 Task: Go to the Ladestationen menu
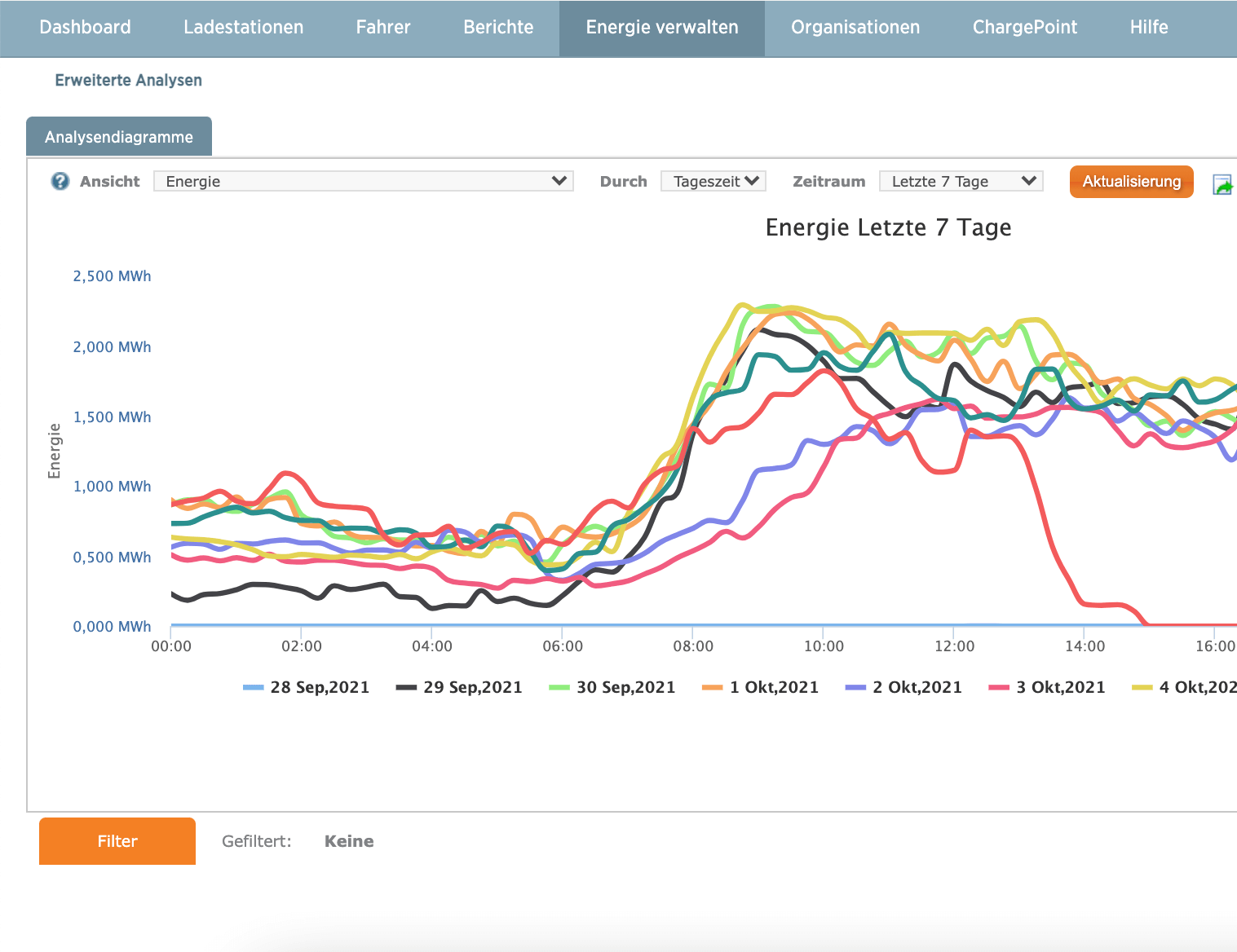tap(243, 28)
